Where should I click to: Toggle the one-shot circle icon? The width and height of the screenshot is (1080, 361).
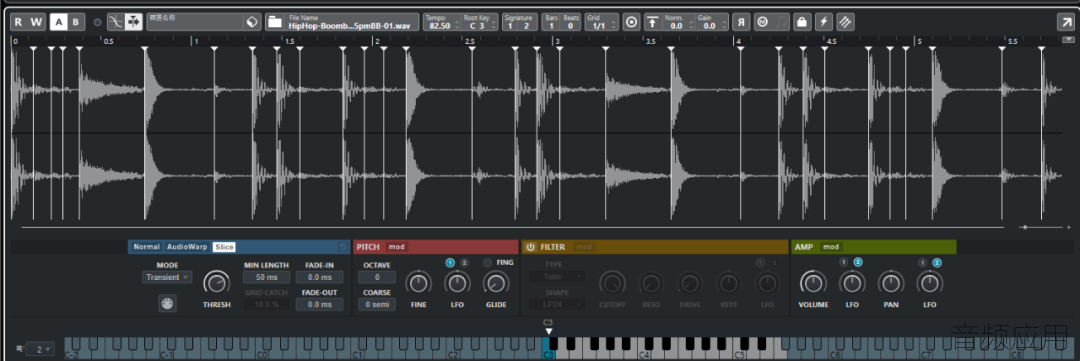tap(632, 22)
